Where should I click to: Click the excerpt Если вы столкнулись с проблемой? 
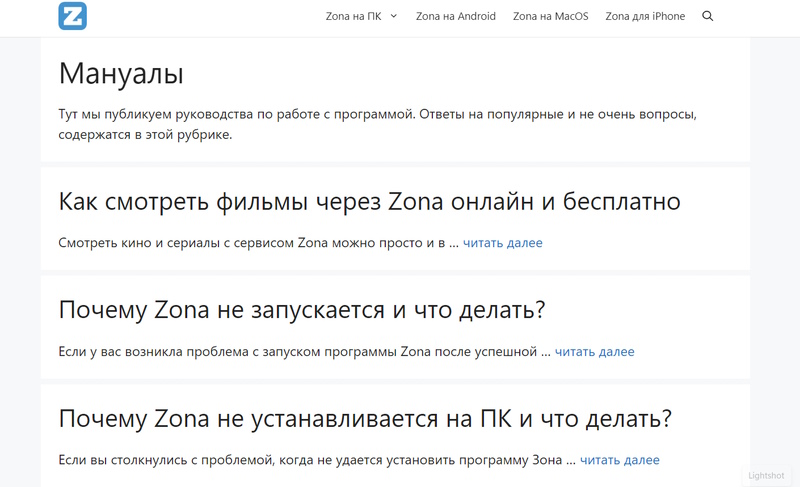(317, 460)
